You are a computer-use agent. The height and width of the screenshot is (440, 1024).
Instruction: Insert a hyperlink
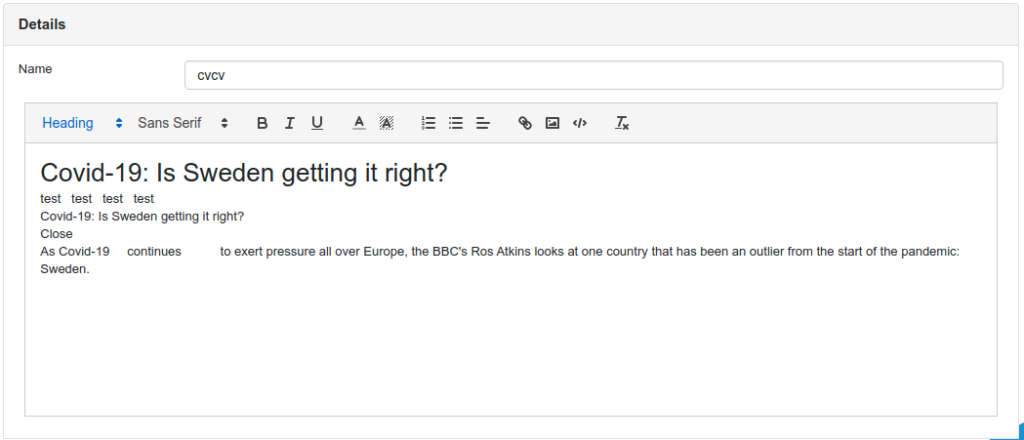click(525, 123)
